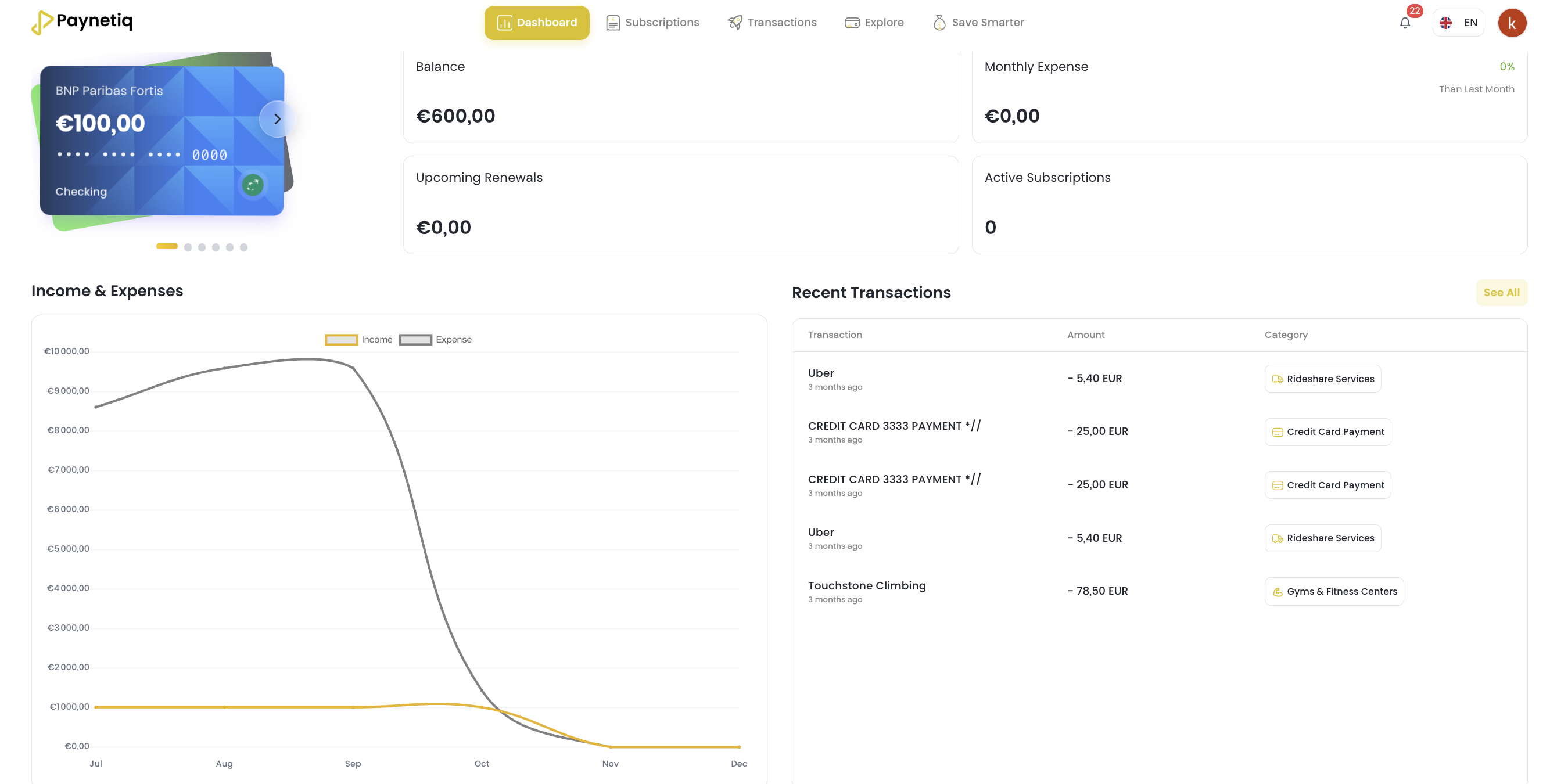Open the EN language dropdown
The width and height of the screenshot is (1550, 784).
point(1459,22)
